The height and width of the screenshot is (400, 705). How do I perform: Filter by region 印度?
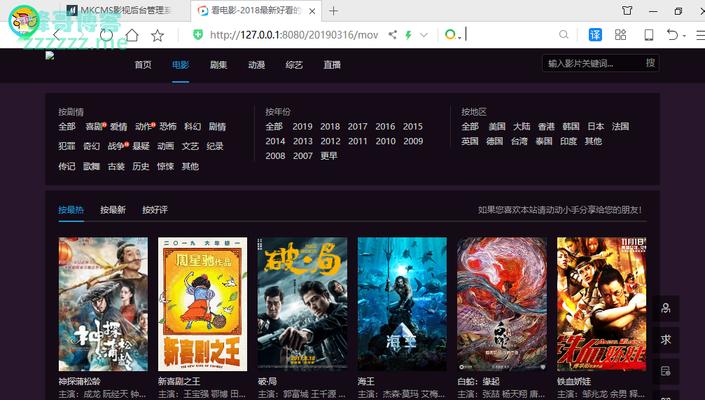[x=568, y=141]
